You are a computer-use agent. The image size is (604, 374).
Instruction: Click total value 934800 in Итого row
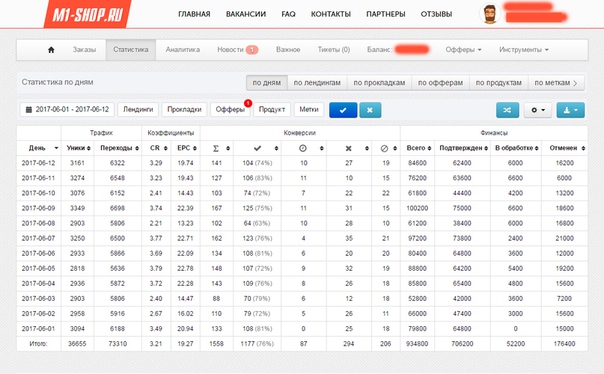click(x=417, y=344)
